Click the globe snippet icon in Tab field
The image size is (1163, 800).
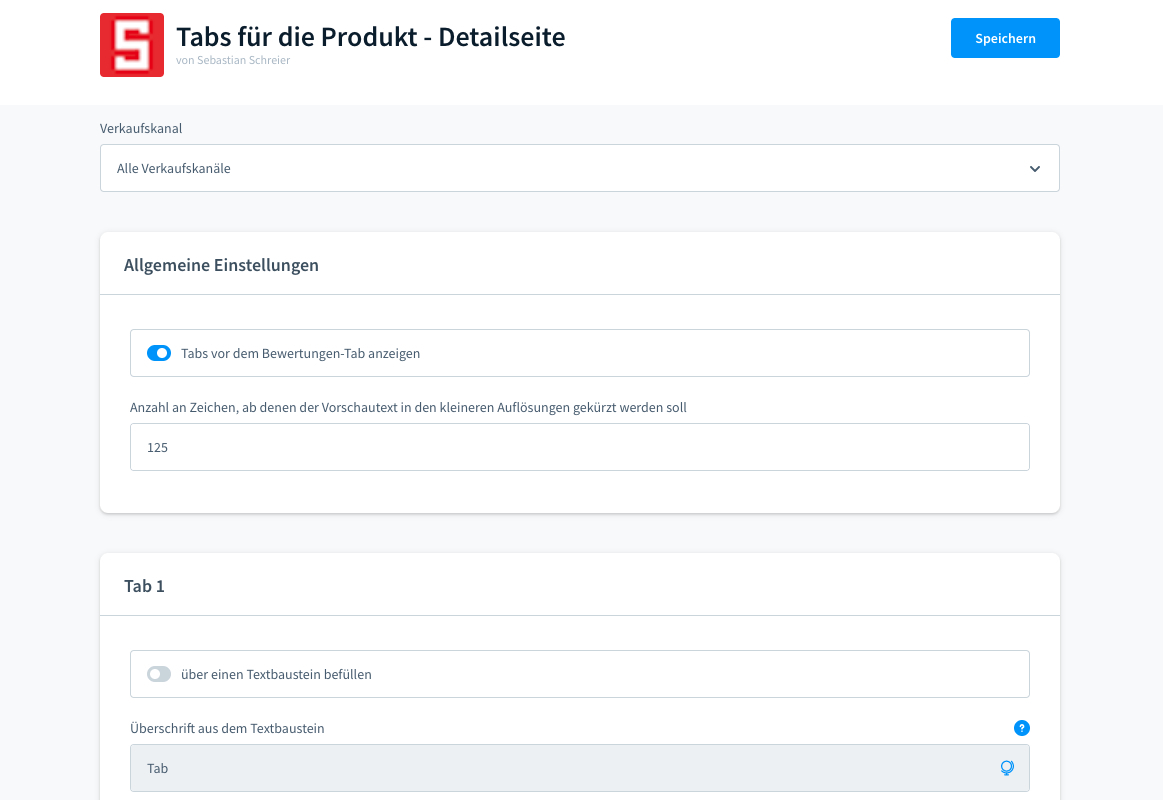tap(1007, 768)
